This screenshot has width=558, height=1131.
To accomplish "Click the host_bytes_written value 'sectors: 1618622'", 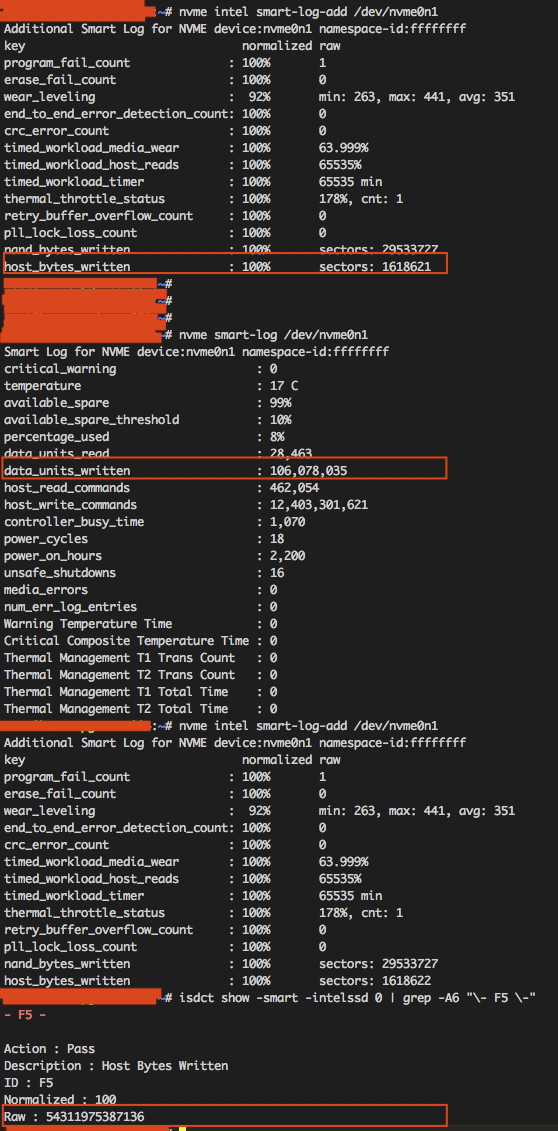I will coord(375,981).
